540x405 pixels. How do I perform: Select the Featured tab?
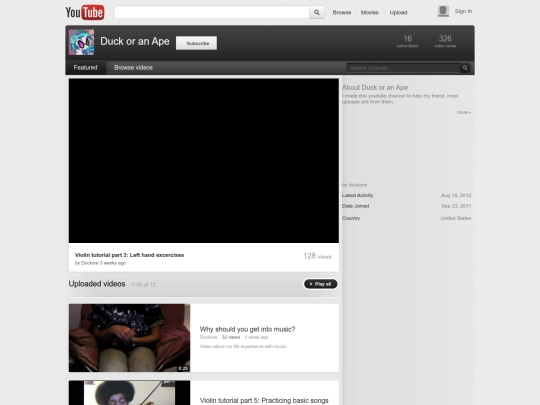coord(85,68)
